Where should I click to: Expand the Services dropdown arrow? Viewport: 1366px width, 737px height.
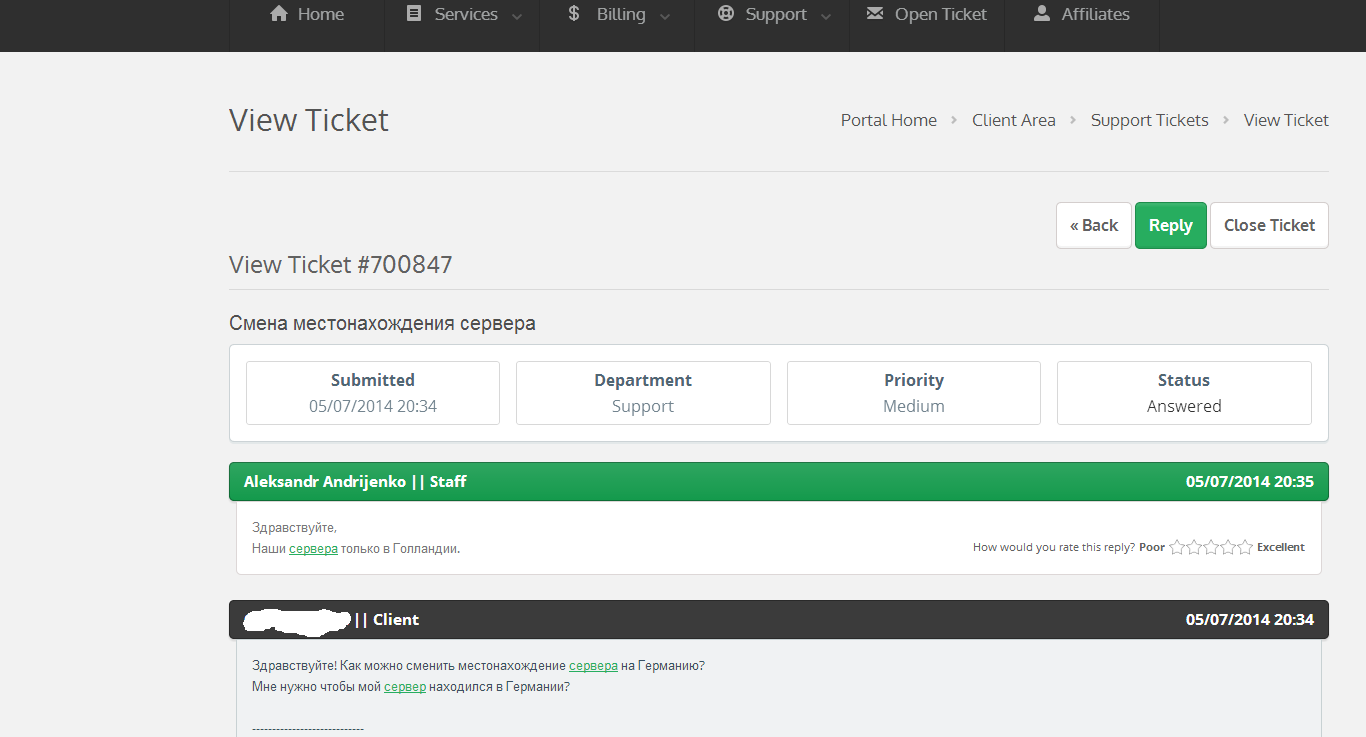517,16
